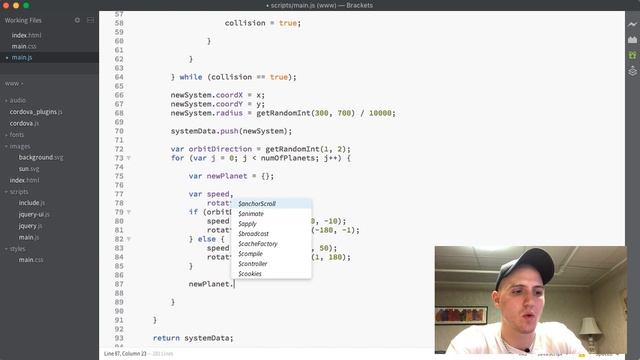Choose $apply from code hints
The height and width of the screenshot is (360, 640).
coord(271,224)
